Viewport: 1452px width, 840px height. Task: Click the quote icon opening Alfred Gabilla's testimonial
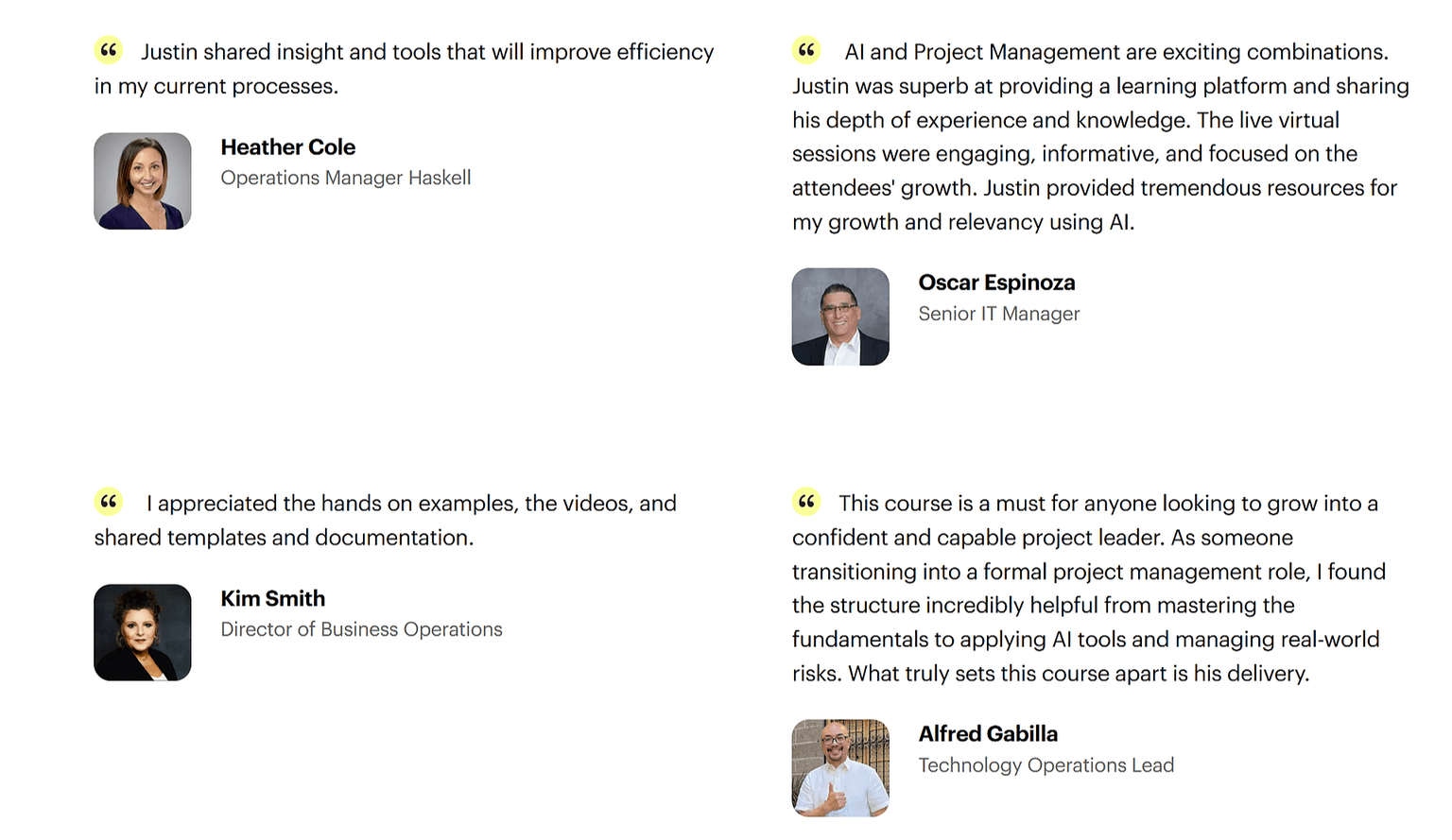806,502
